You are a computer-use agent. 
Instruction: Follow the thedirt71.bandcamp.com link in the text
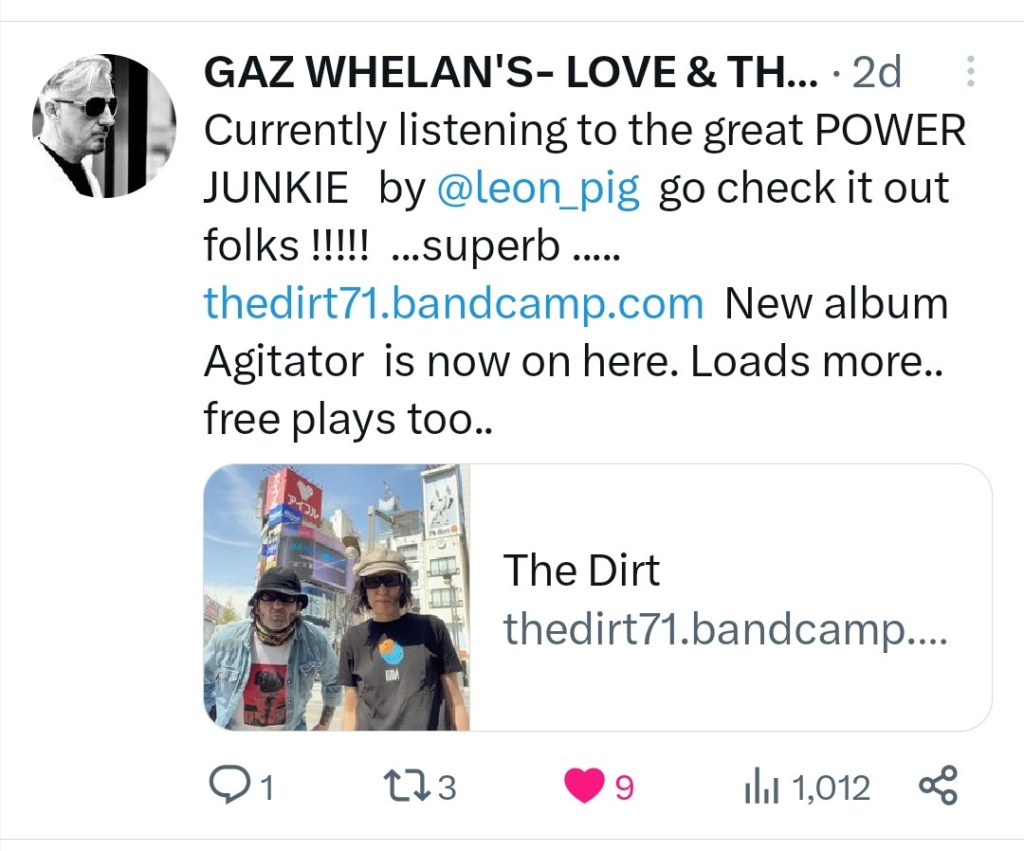click(x=454, y=304)
